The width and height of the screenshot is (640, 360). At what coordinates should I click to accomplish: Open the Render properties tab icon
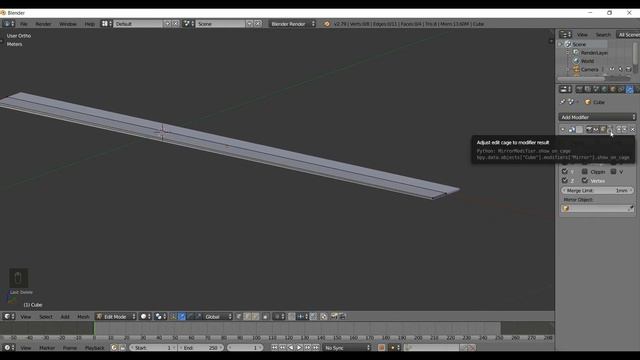pyautogui.click(x=579, y=89)
